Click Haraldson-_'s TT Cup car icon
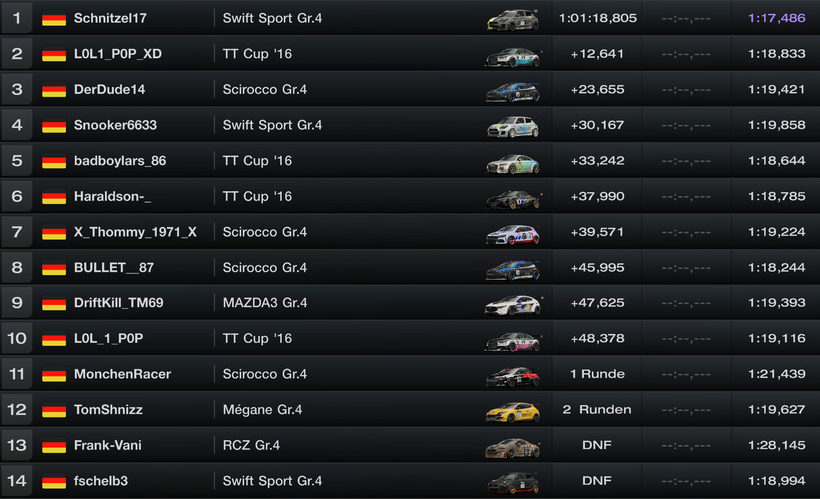 512,198
